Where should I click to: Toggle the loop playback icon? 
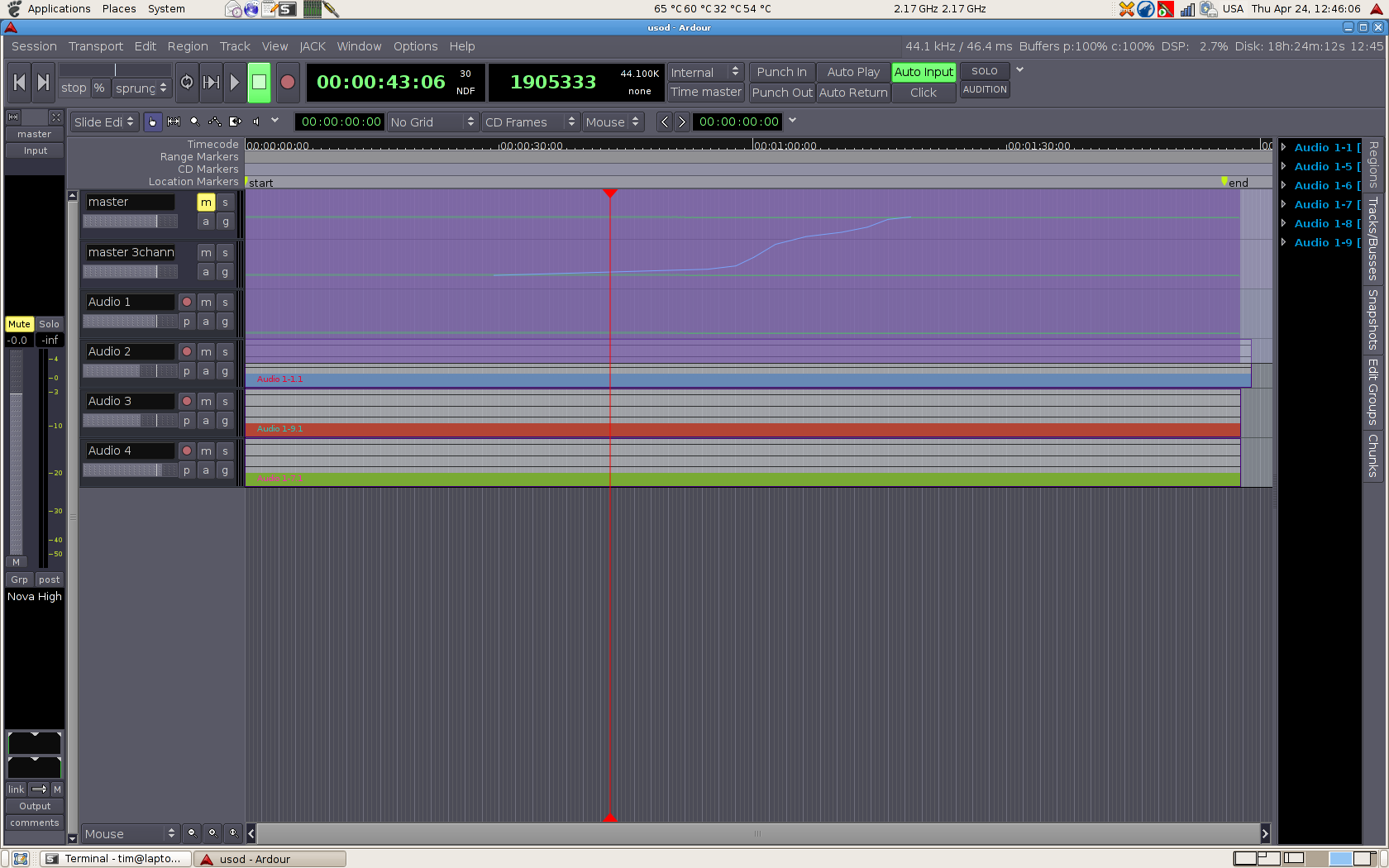pyautogui.click(x=187, y=83)
